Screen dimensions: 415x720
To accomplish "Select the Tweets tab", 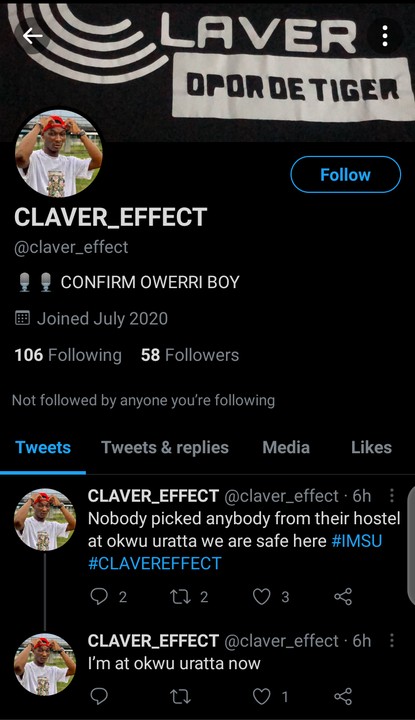I will tap(43, 447).
